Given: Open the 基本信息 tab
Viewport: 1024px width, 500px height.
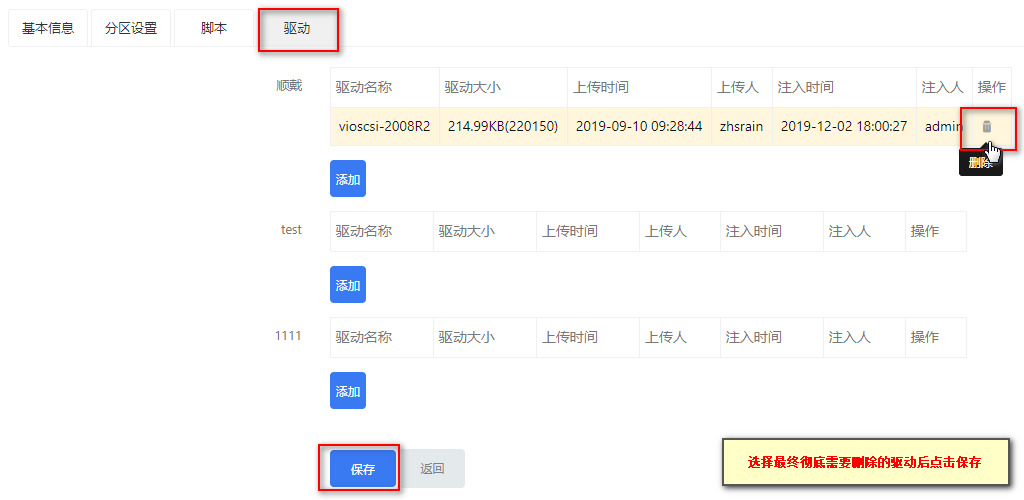Looking at the screenshot, I should (x=48, y=28).
